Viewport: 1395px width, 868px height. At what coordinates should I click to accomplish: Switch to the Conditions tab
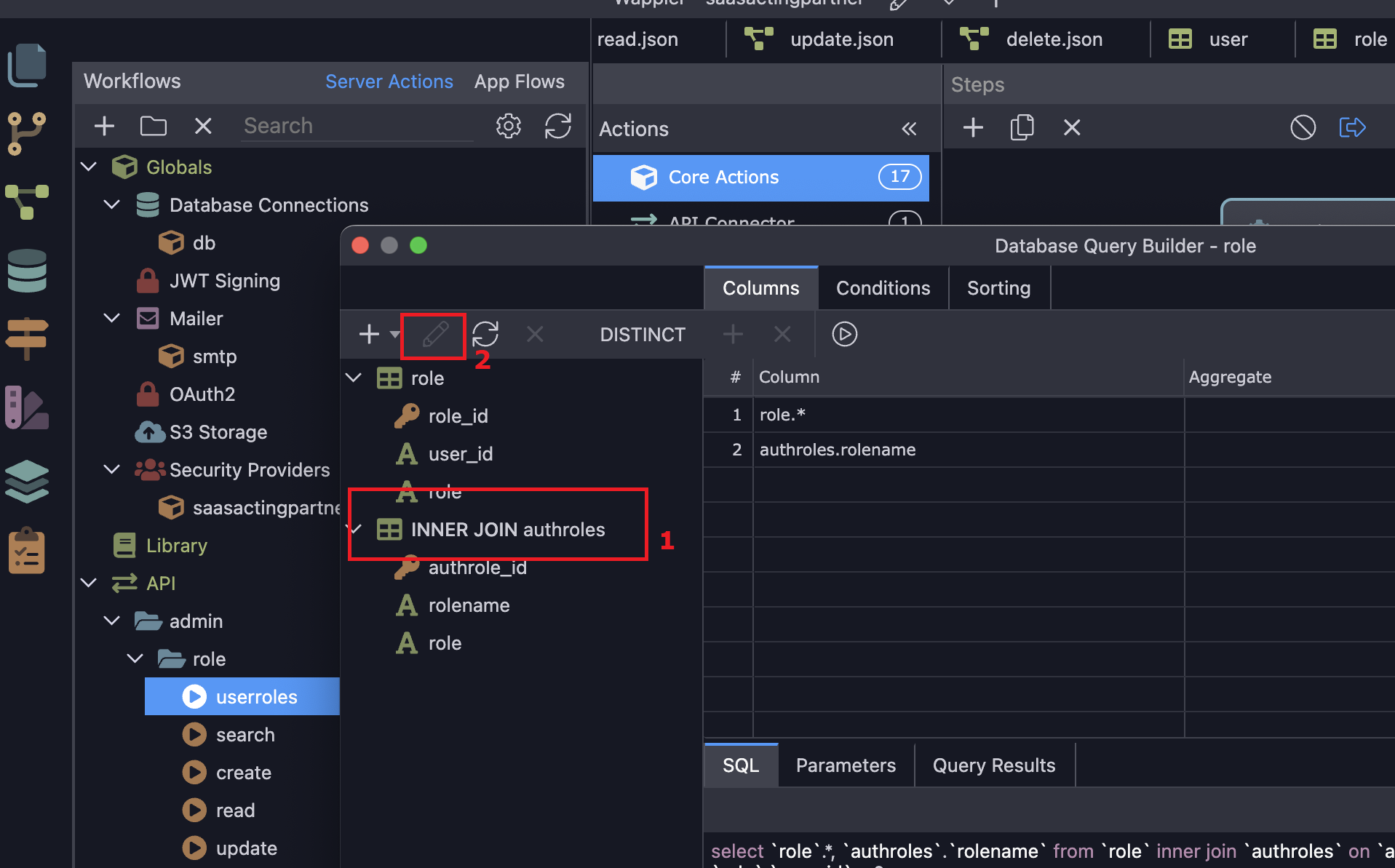pyautogui.click(x=883, y=288)
